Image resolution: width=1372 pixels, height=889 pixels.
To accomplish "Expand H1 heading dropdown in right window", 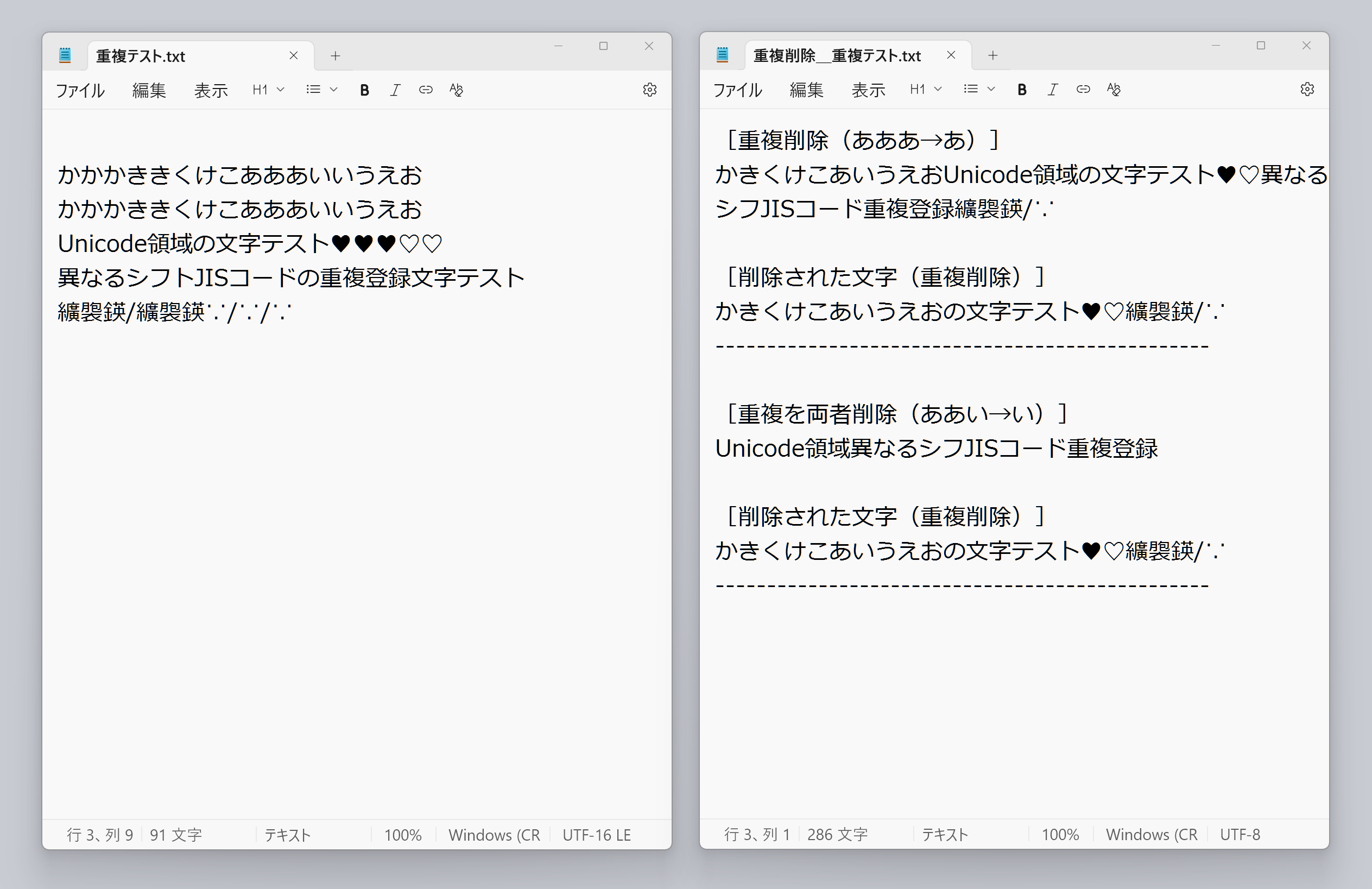I will click(x=925, y=90).
